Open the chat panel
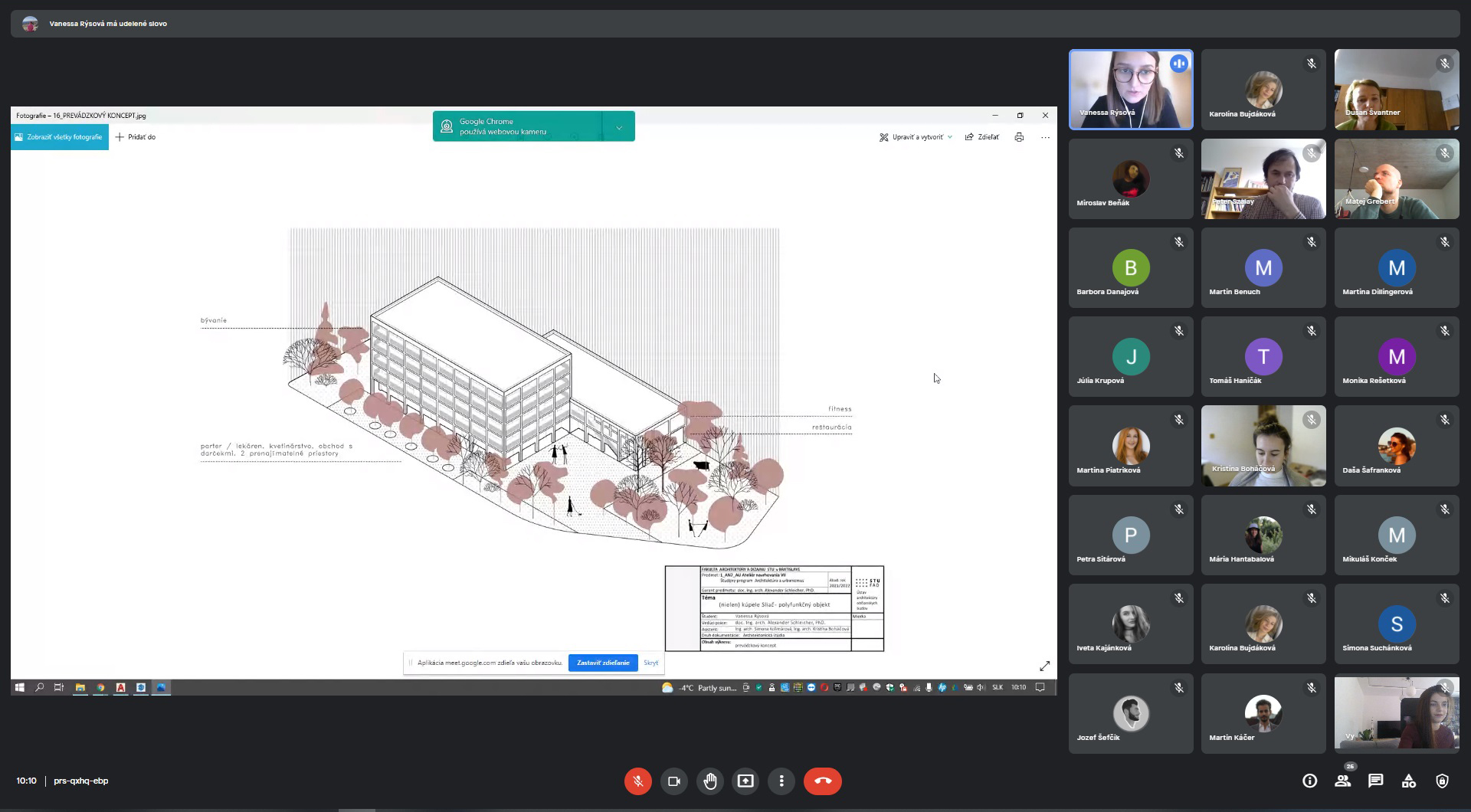The image size is (1471, 812). [1376, 781]
